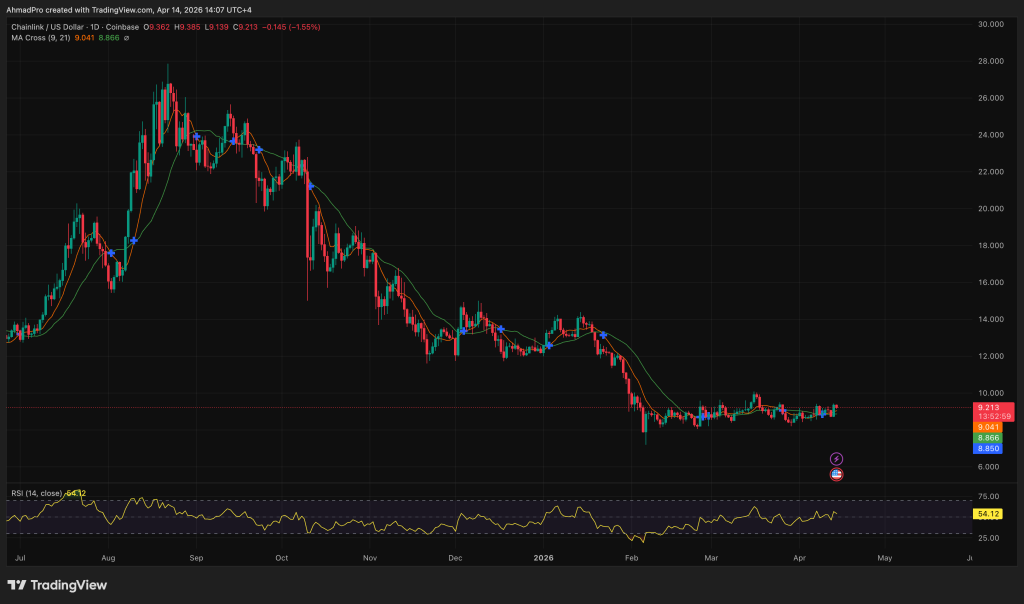The width and height of the screenshot is (1024, 604).
Task: Click the blue 8.850 price label
Action: click(987, 449)
